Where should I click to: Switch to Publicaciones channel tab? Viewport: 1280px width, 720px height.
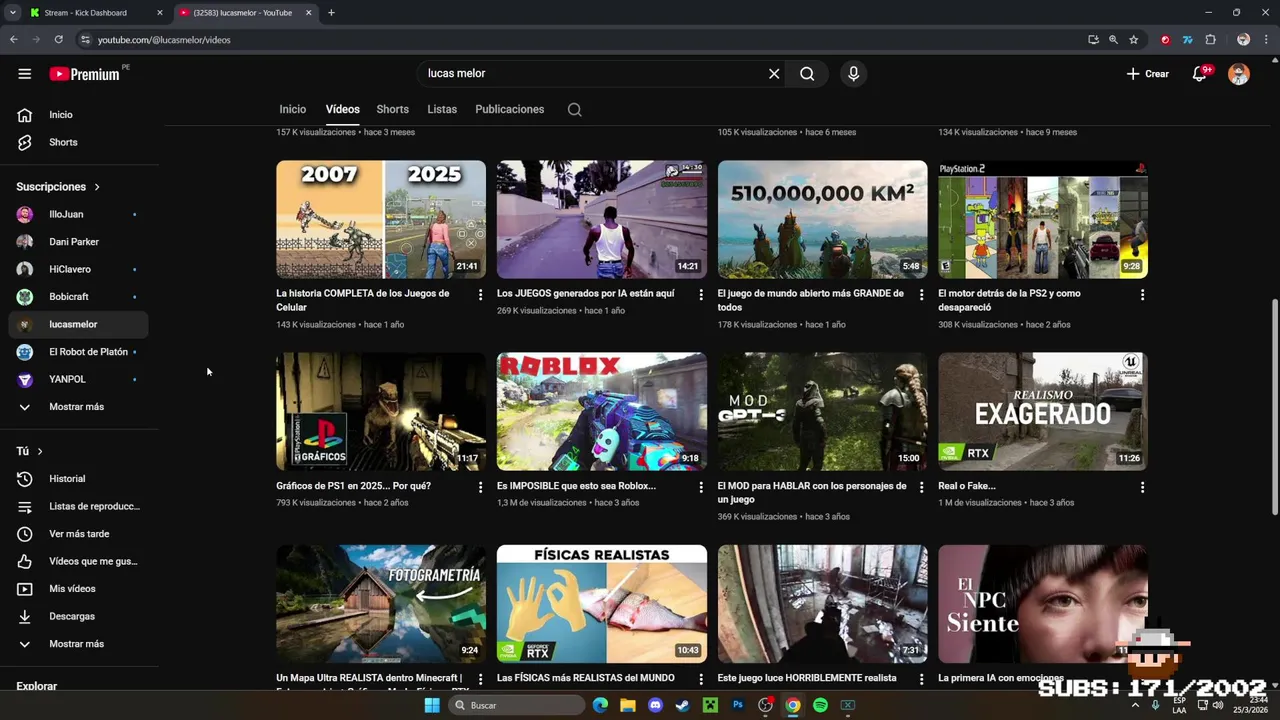[x=510, y=110]
